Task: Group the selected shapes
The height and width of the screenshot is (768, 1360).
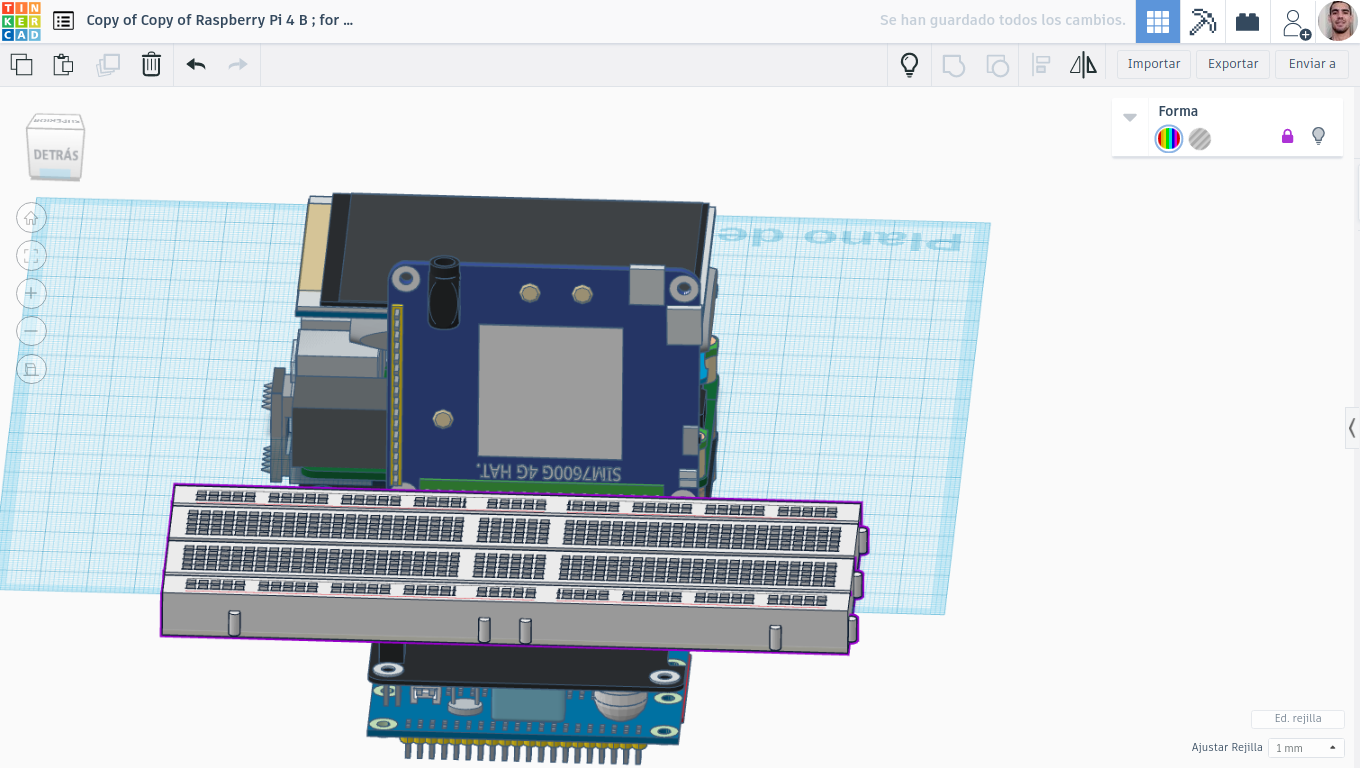Action: 954,65
